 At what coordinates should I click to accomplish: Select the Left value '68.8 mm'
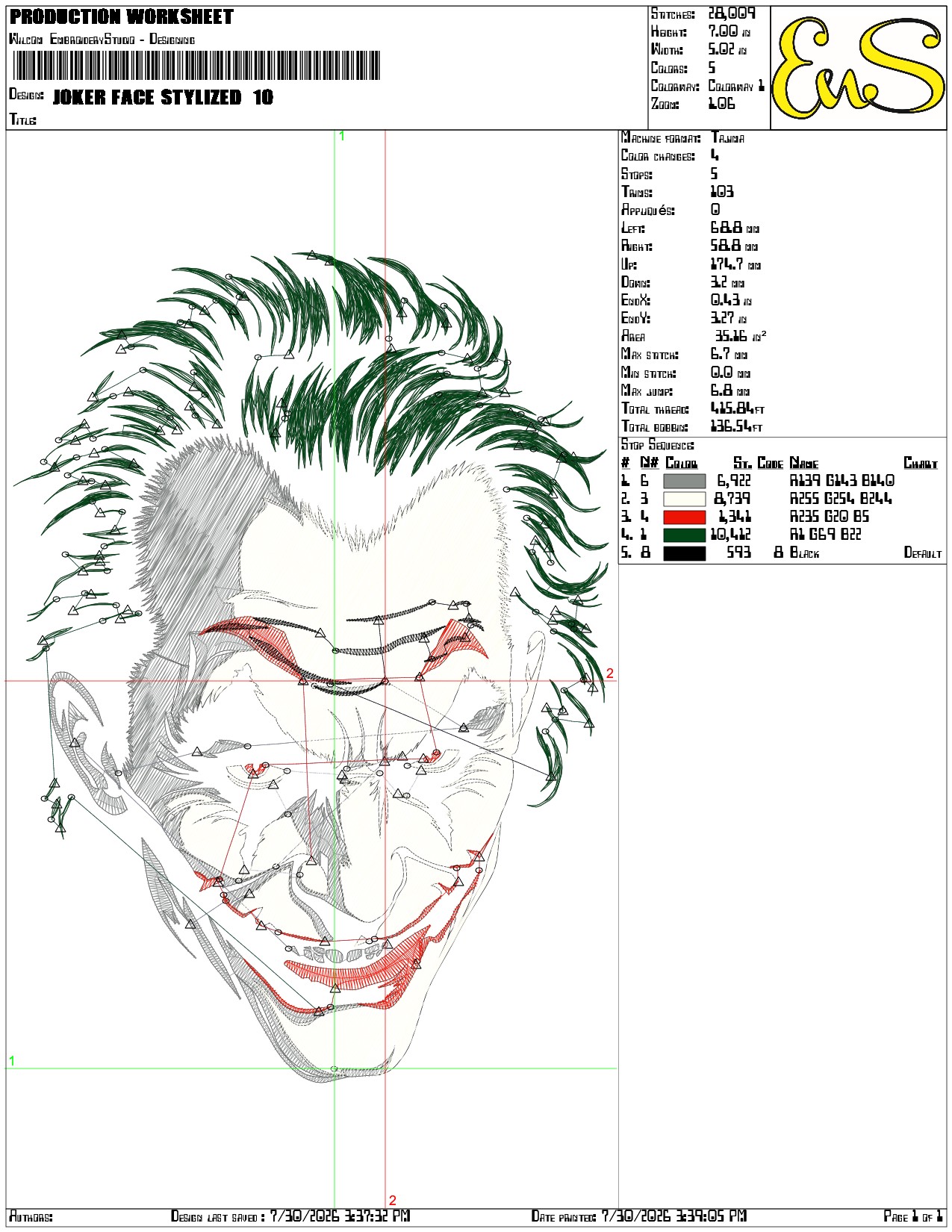tap(735, 228)
